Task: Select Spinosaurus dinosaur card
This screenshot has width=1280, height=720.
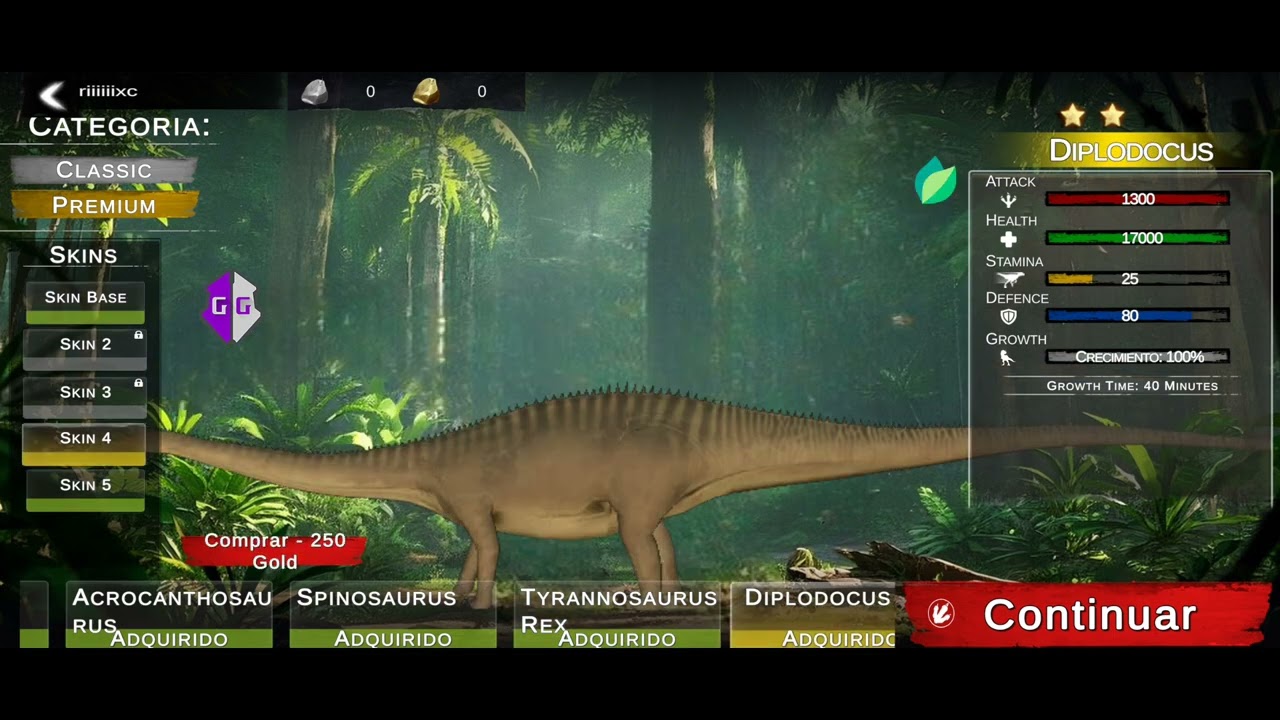Action: click(x=393, y=615)
